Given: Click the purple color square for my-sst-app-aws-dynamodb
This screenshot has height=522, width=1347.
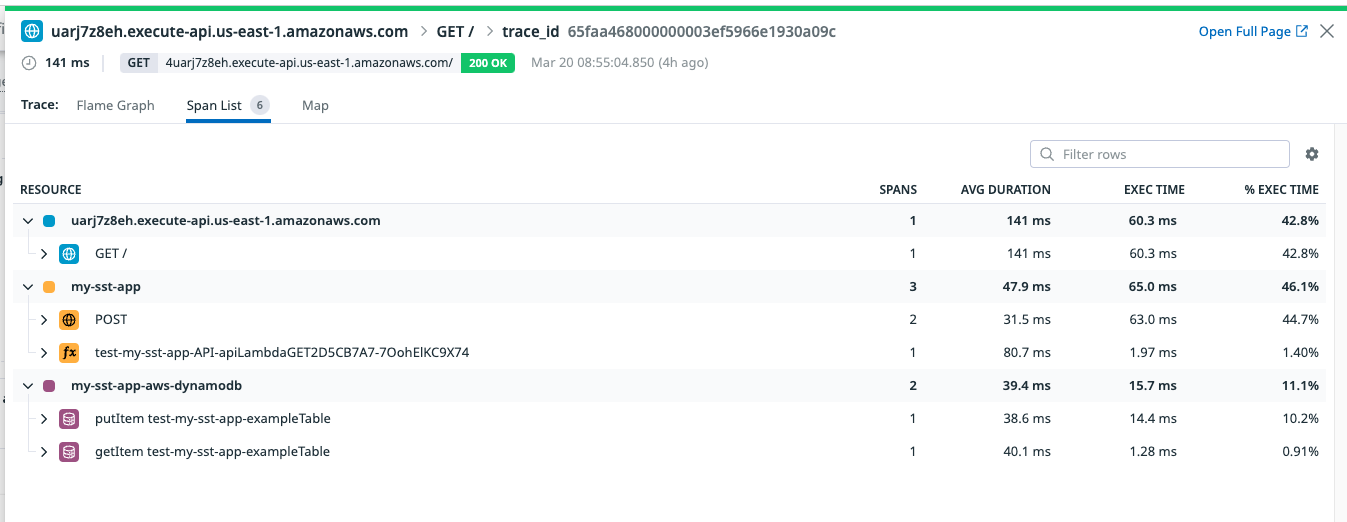Looking at the screenshot, I should click(49, 386).
